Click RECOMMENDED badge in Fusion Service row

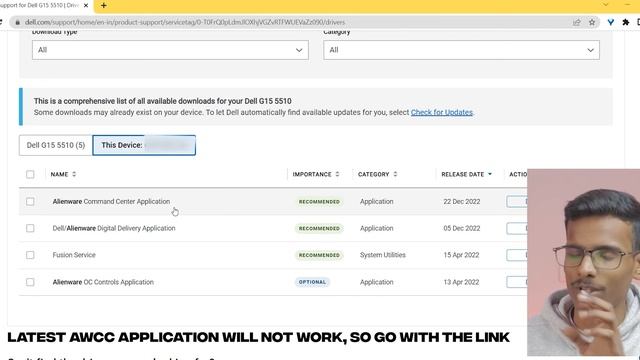click(x=319, y=255)
